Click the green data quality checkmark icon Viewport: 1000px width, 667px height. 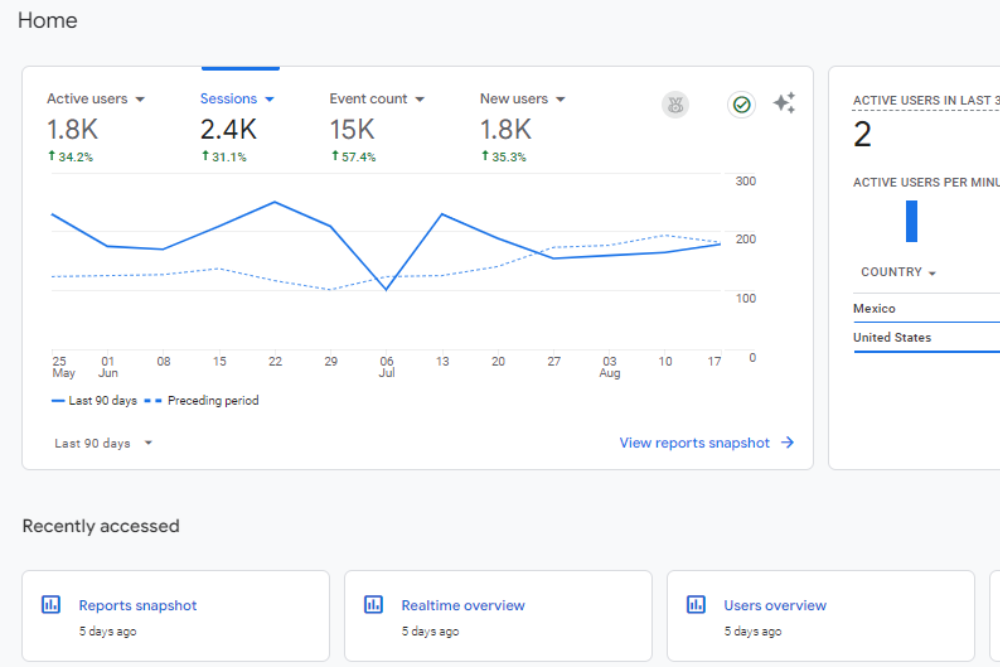(x=741, y=105)
